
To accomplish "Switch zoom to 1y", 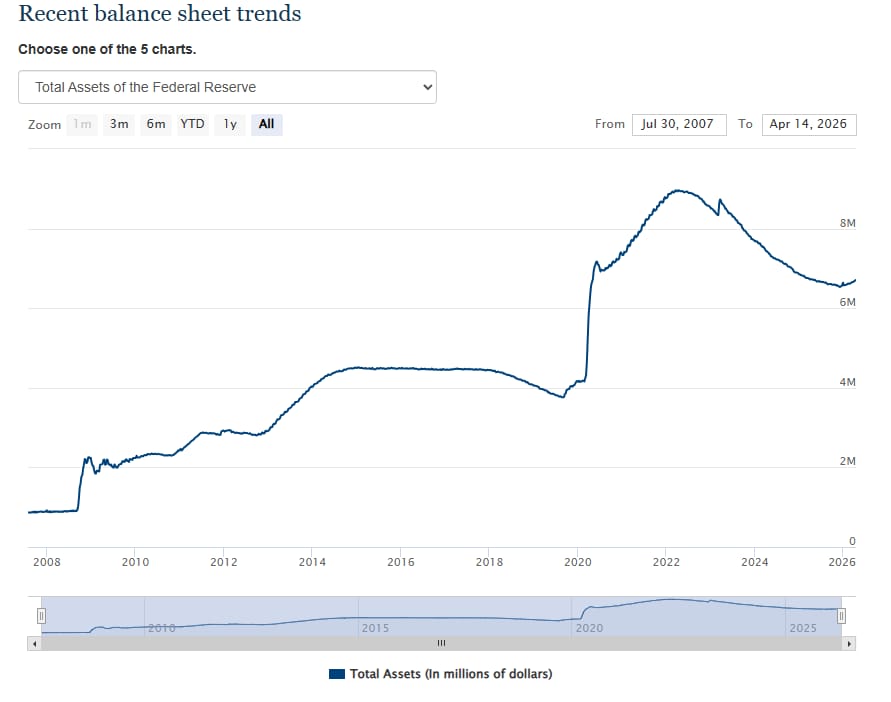I will pyautogui.click(x=230, y=124).
